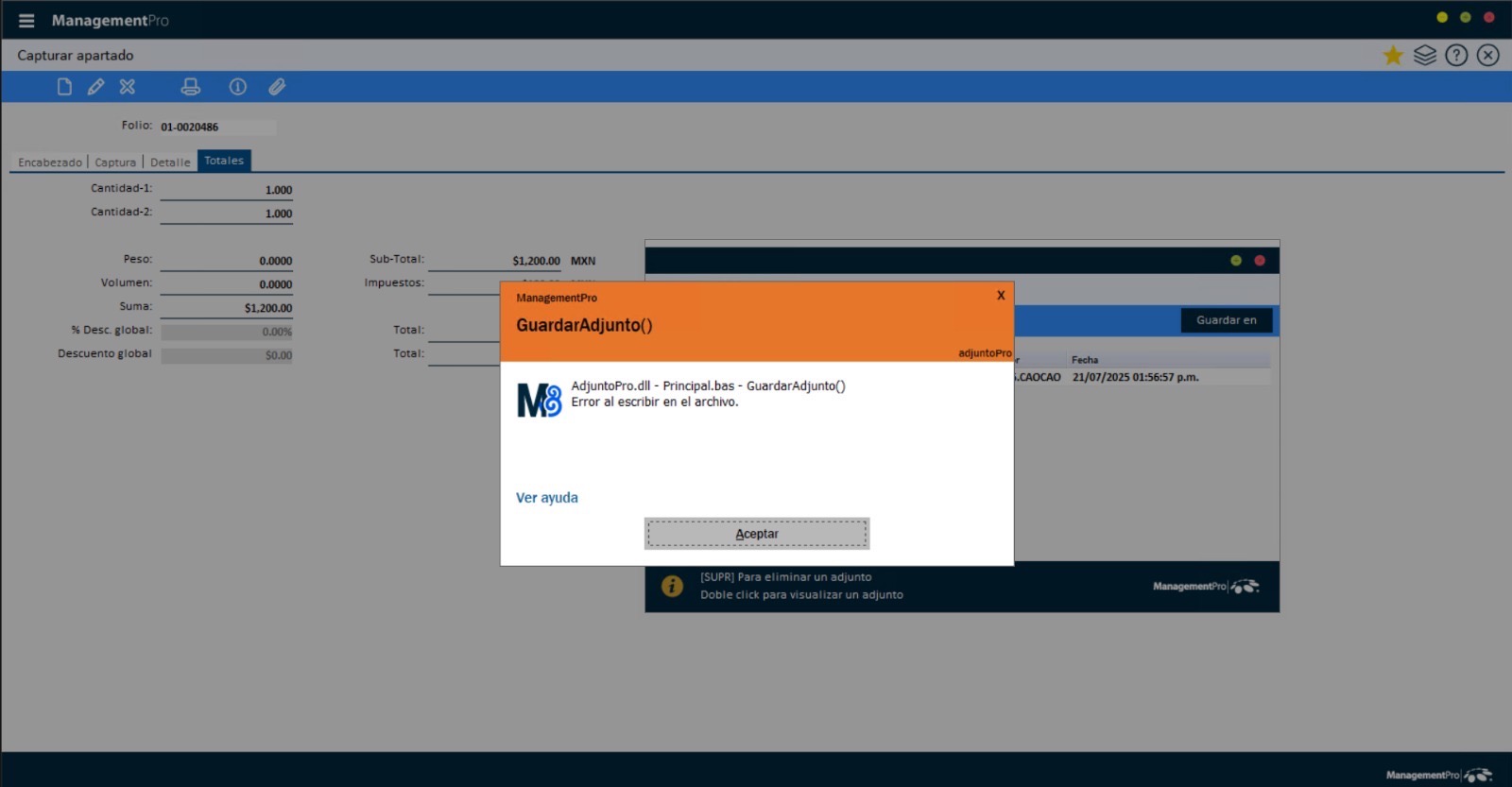This screenshot has width=1512, height=787.
Task: Click the MXN currency label
Action: coord(583,261)
